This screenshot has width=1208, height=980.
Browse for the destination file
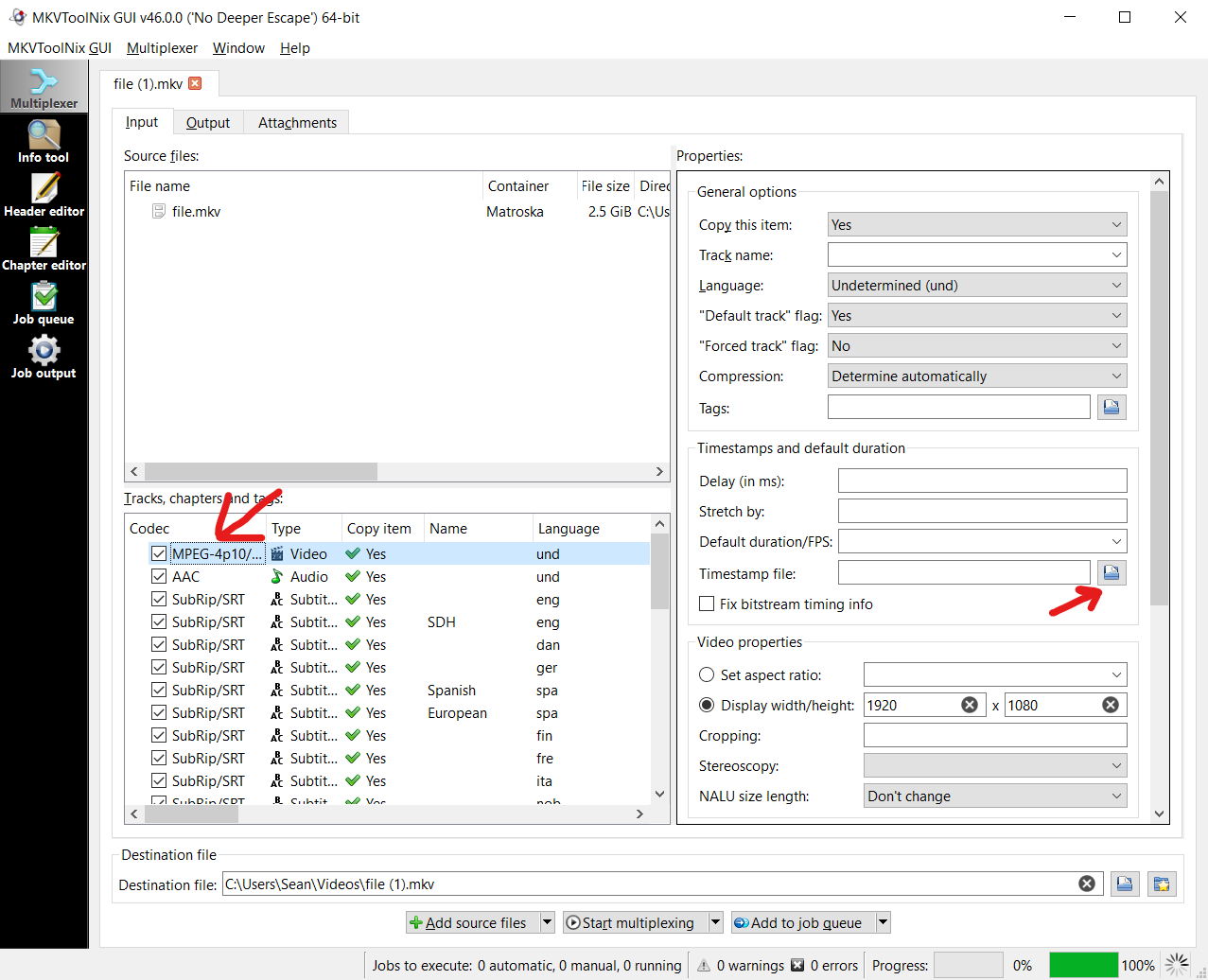[1125, 884]
